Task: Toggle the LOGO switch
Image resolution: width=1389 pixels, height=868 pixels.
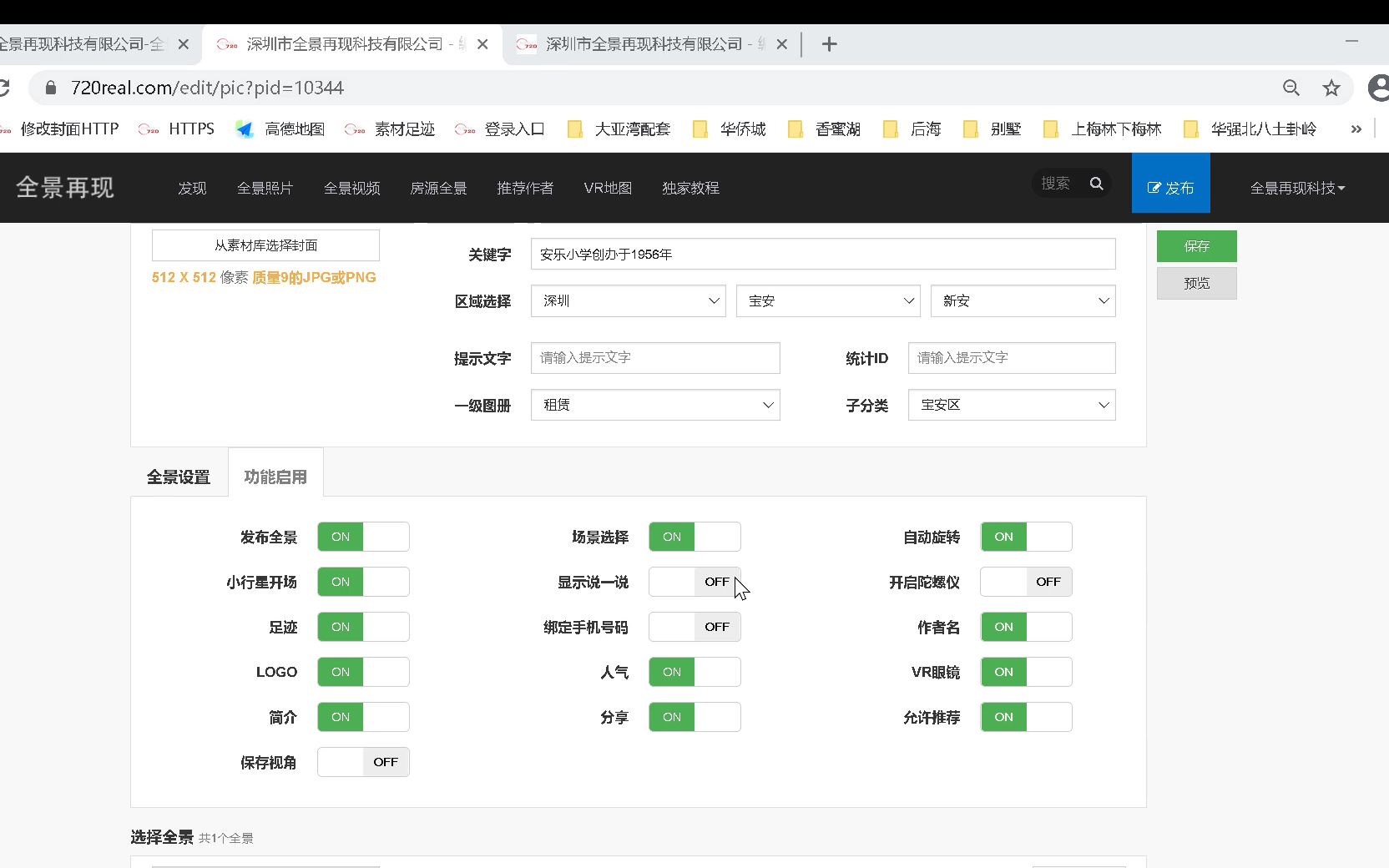Action: tap(363, 672)
